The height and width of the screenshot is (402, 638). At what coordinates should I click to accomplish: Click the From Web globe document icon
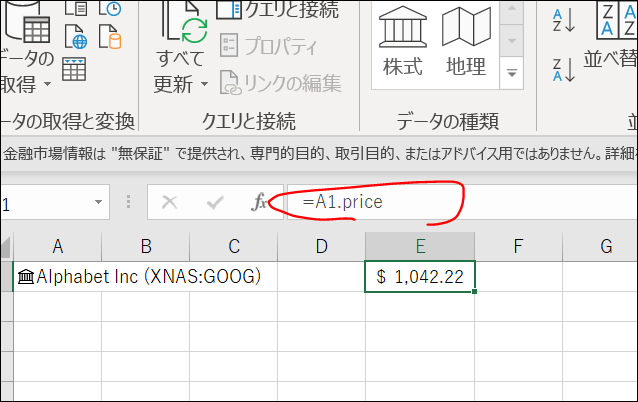tap(76, 37)
